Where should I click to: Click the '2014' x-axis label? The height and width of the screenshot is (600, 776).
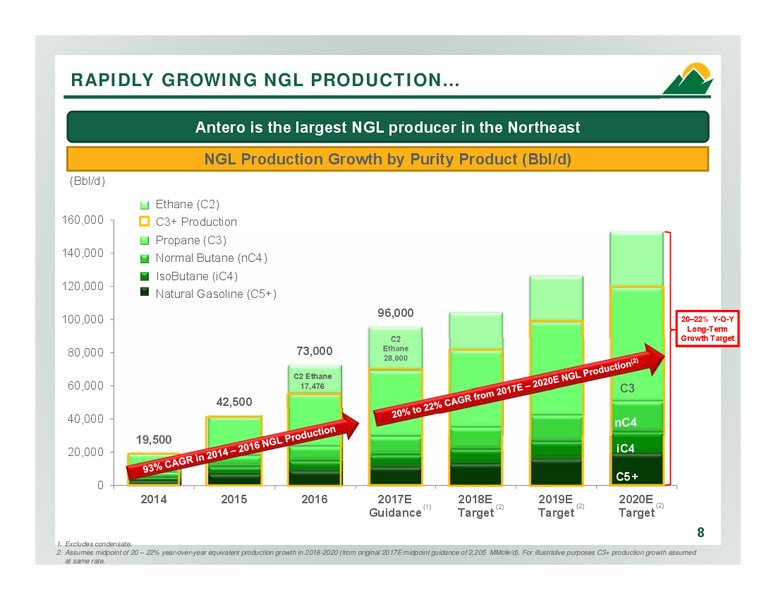coord(153,500)
